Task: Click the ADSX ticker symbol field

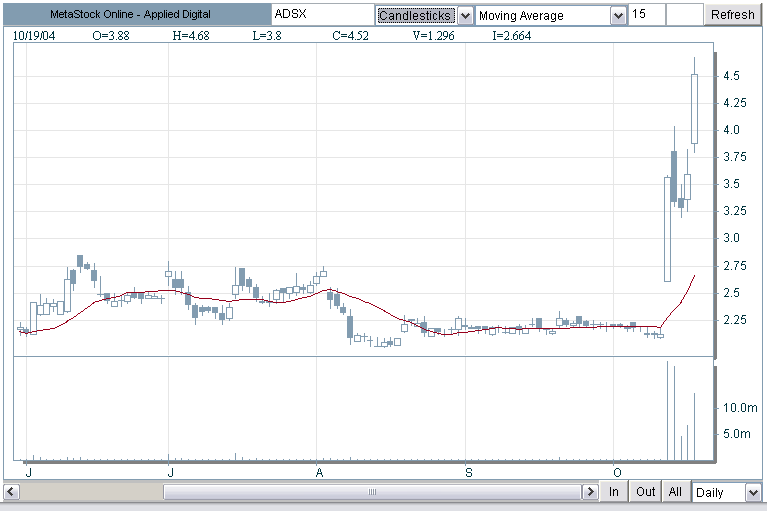Action: pos(322,15)
